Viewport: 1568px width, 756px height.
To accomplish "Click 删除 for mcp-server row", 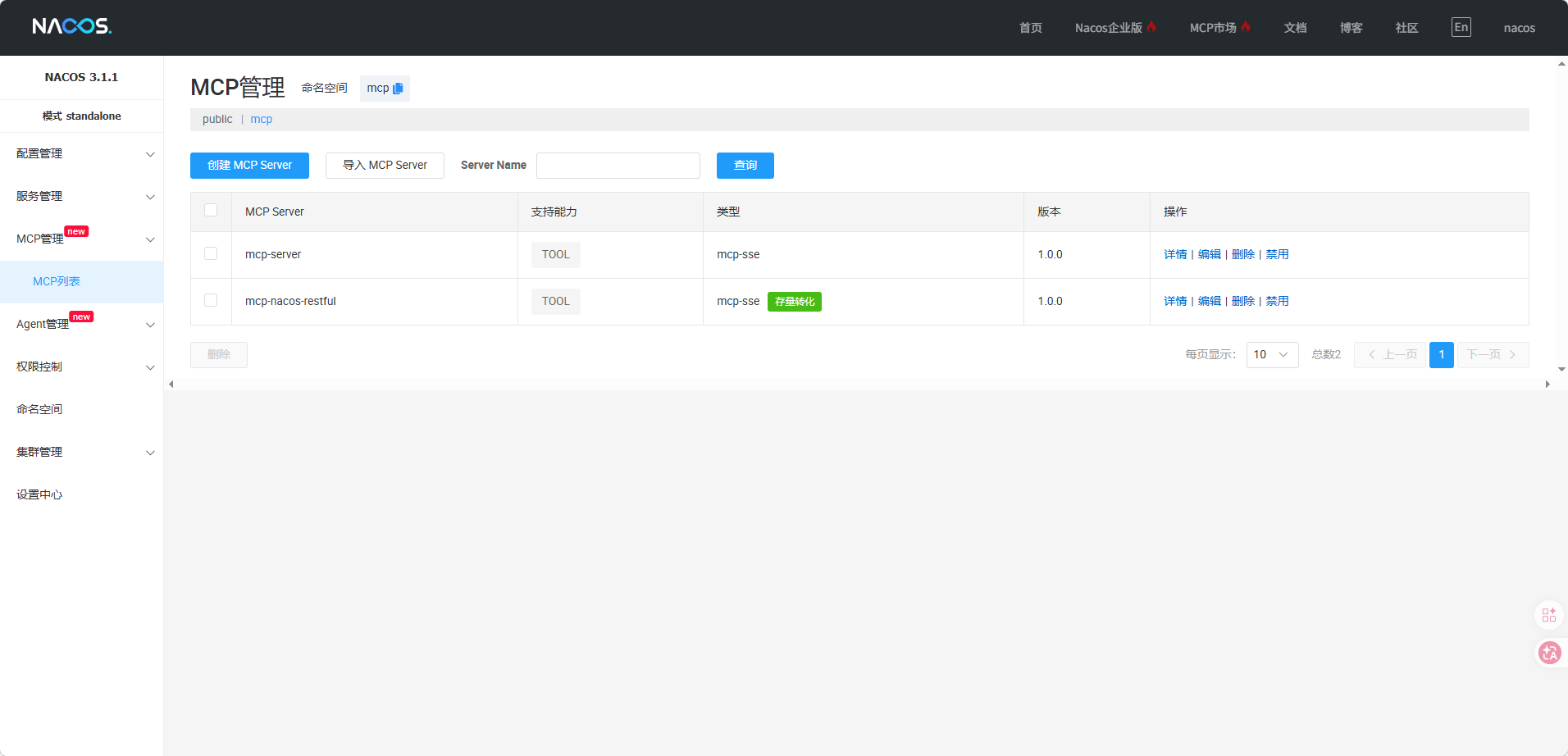I will pyautogui.click(x=1242, y=254).
